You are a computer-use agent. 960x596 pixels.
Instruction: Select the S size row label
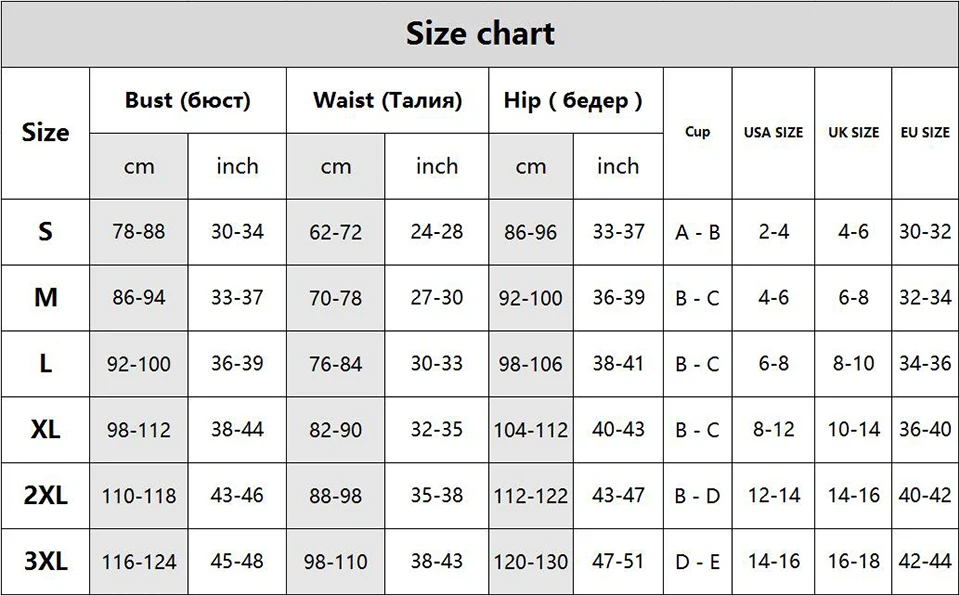tap(45, 232)
